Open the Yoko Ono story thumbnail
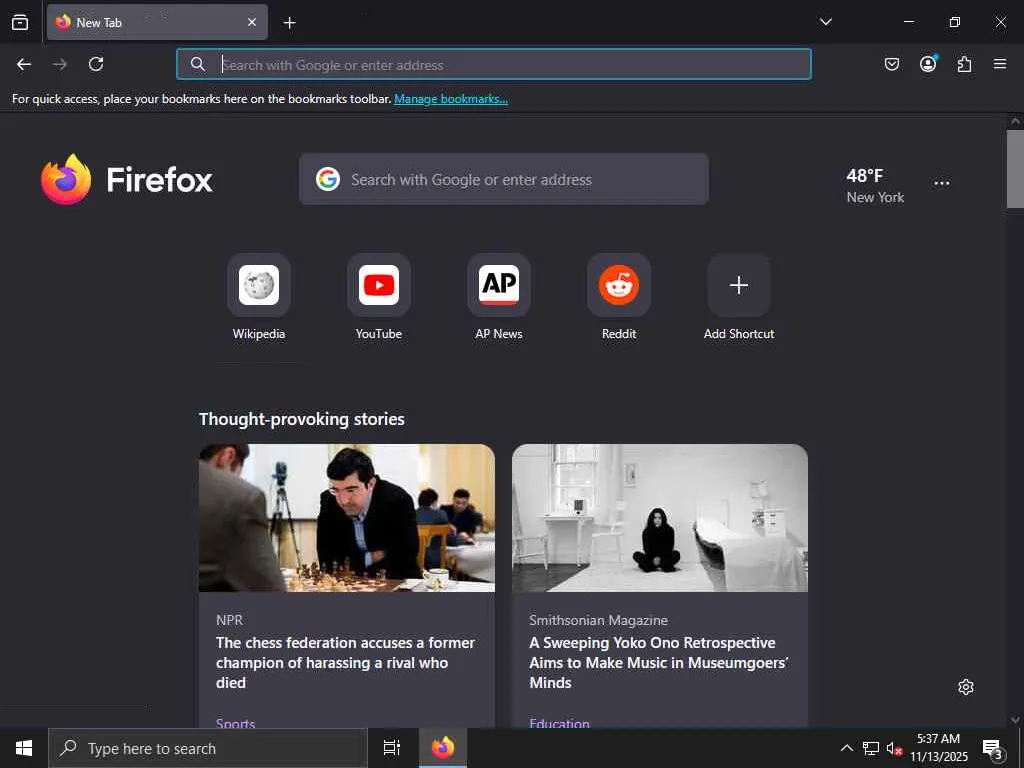1024x768 pixels. [660, 518]
